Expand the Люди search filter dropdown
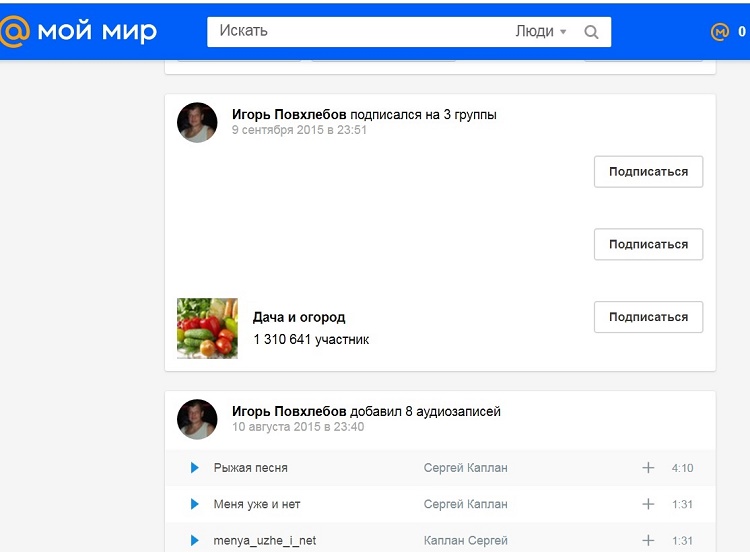Screen dimensions: 750x552 pyautogui.click(x=541, y=32)
